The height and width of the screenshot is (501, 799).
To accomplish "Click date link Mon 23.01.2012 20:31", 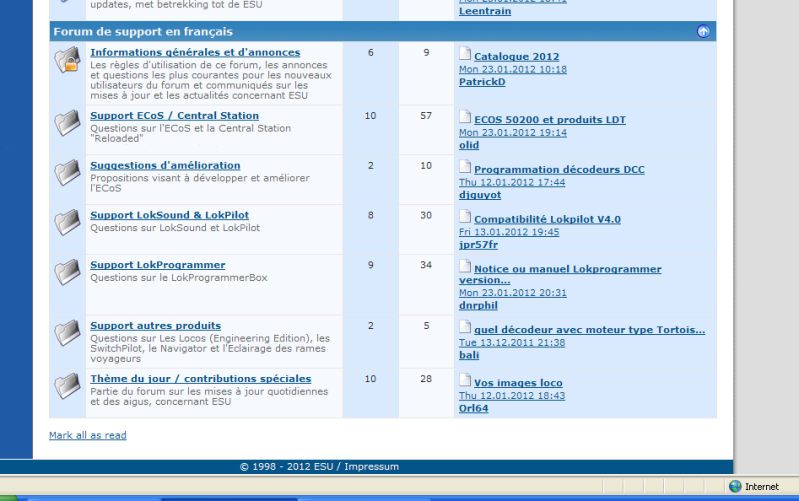I will click(x=513, y=293).
